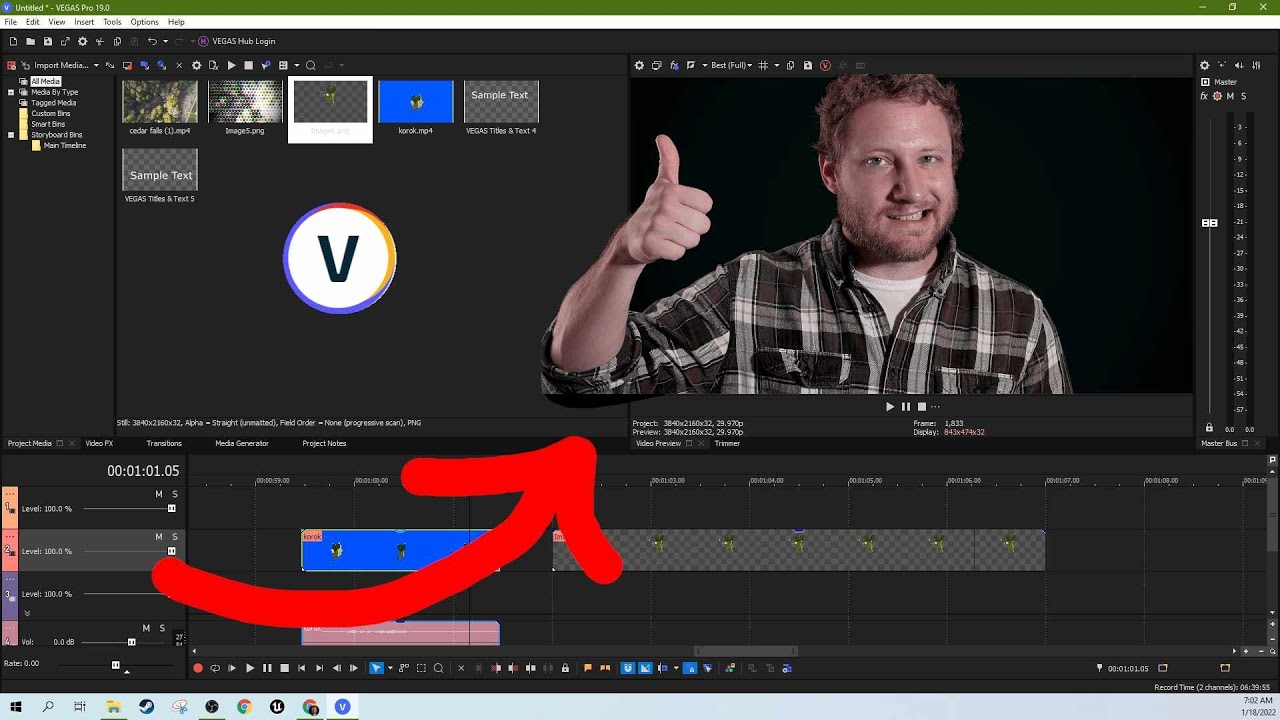Mute the audio track 4 with M
The width and height of the screenshot is (1280, 720).
pos(146,628)
